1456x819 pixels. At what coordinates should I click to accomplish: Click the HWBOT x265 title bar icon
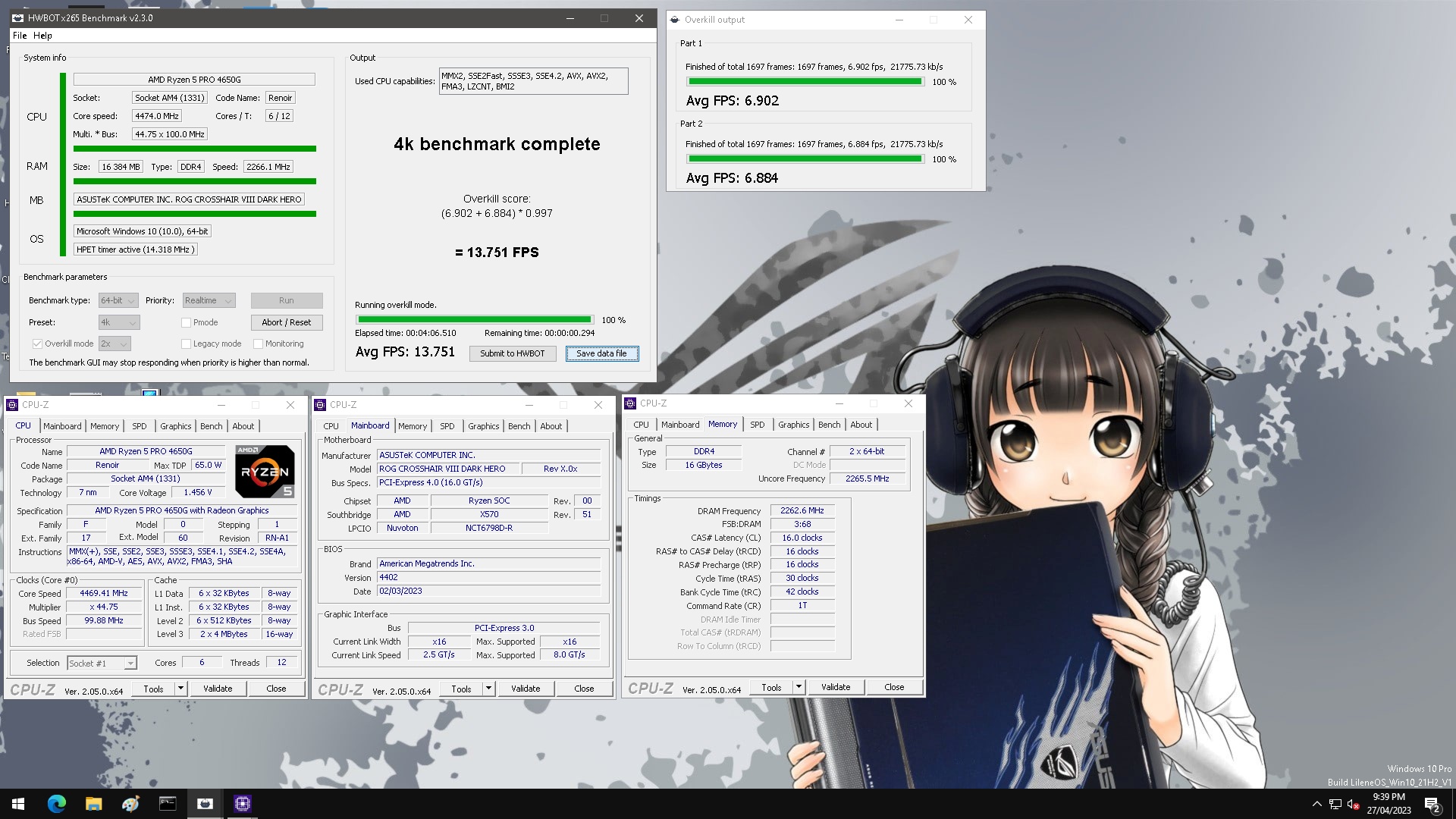pyautogui.click(x=18, y=18)
